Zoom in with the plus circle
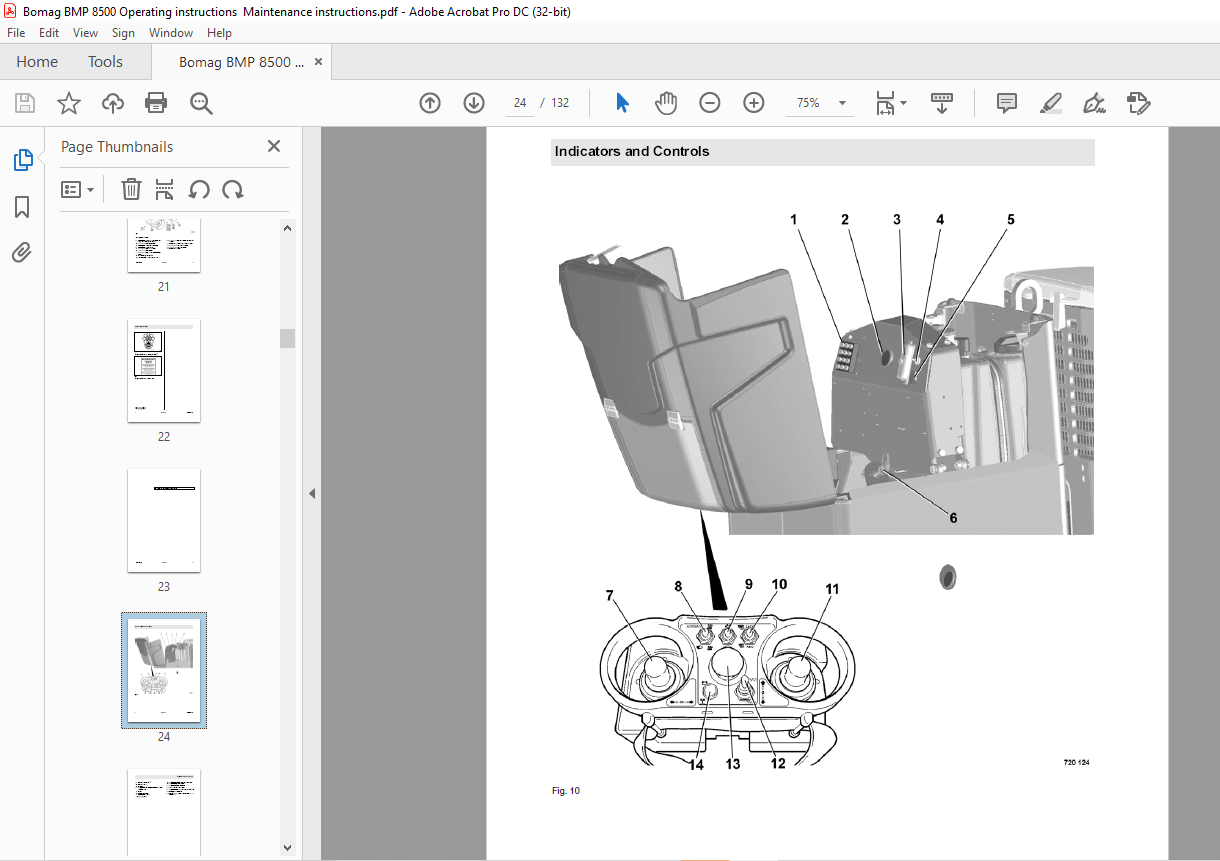 754,103
